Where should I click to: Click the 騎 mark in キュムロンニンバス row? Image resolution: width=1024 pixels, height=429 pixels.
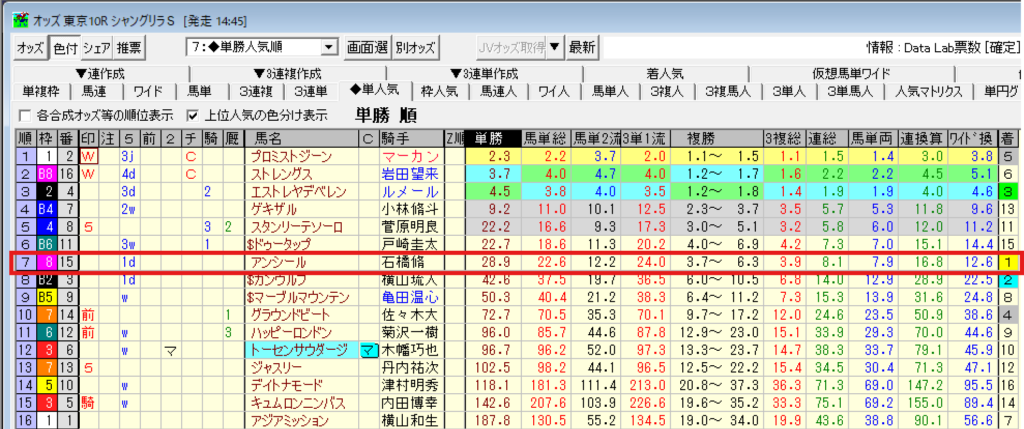point(89,403)
